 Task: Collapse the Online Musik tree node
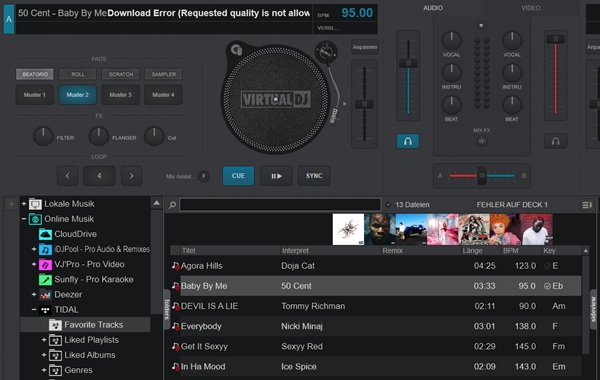point(24,219)
